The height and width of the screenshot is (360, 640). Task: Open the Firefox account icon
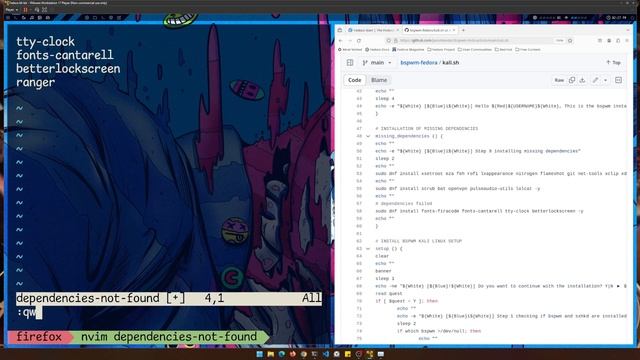pyautogui.click(x=609, y=40)
